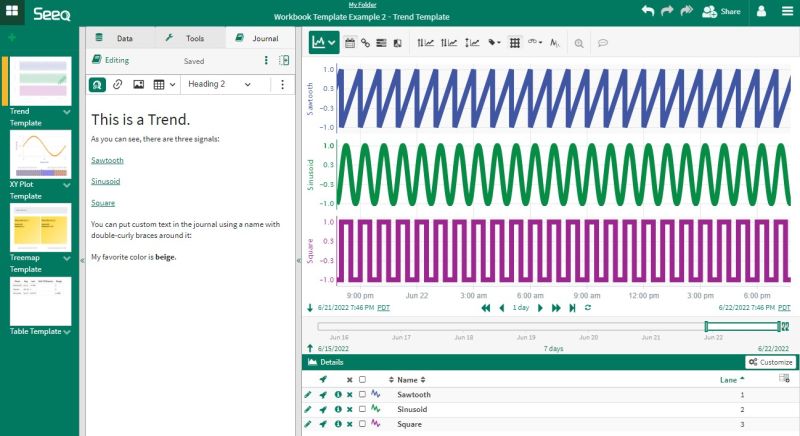Click the left handle of investigate range slider
This screenshot has height=436, width=800.
point(706,326)
